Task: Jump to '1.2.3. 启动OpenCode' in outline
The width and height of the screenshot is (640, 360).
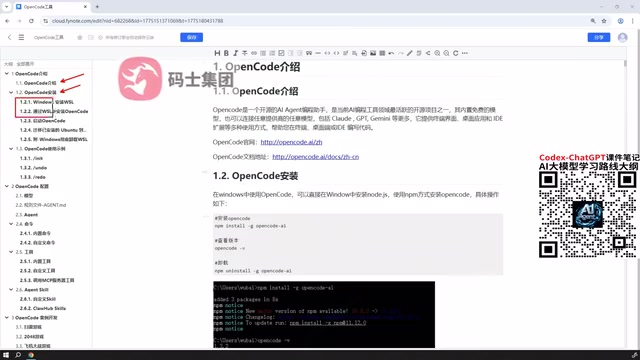Action: [42, 121]
